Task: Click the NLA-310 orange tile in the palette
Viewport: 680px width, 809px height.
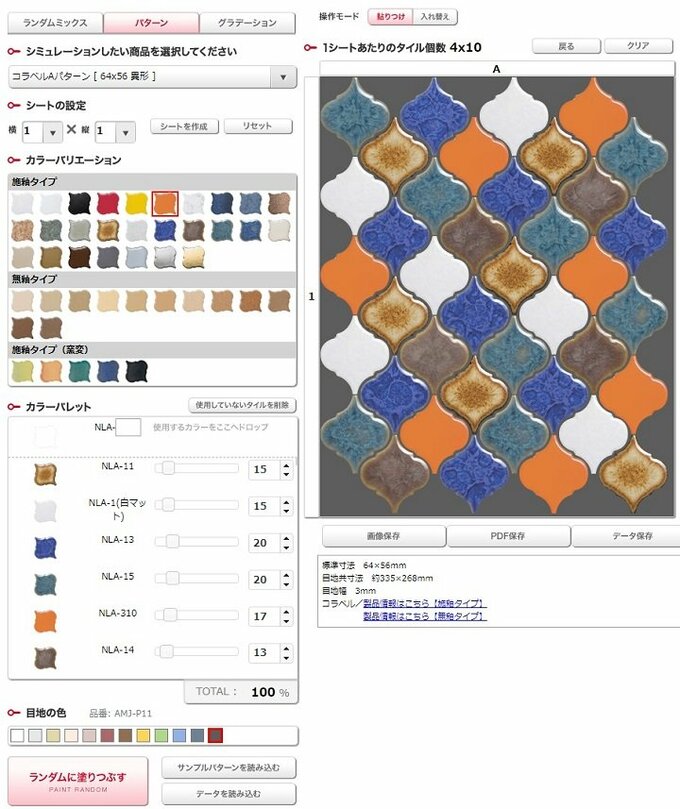Action: [45, 620]
